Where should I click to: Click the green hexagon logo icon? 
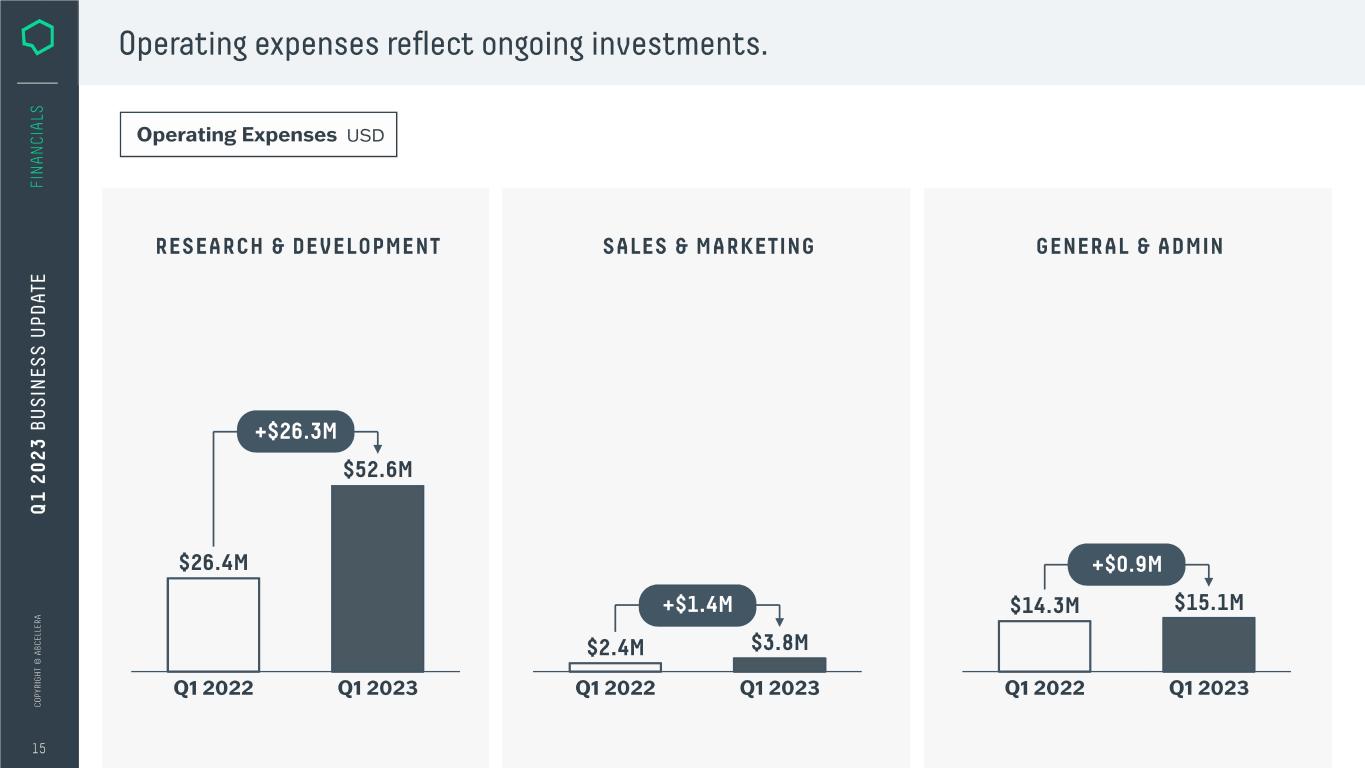point(38,39)
